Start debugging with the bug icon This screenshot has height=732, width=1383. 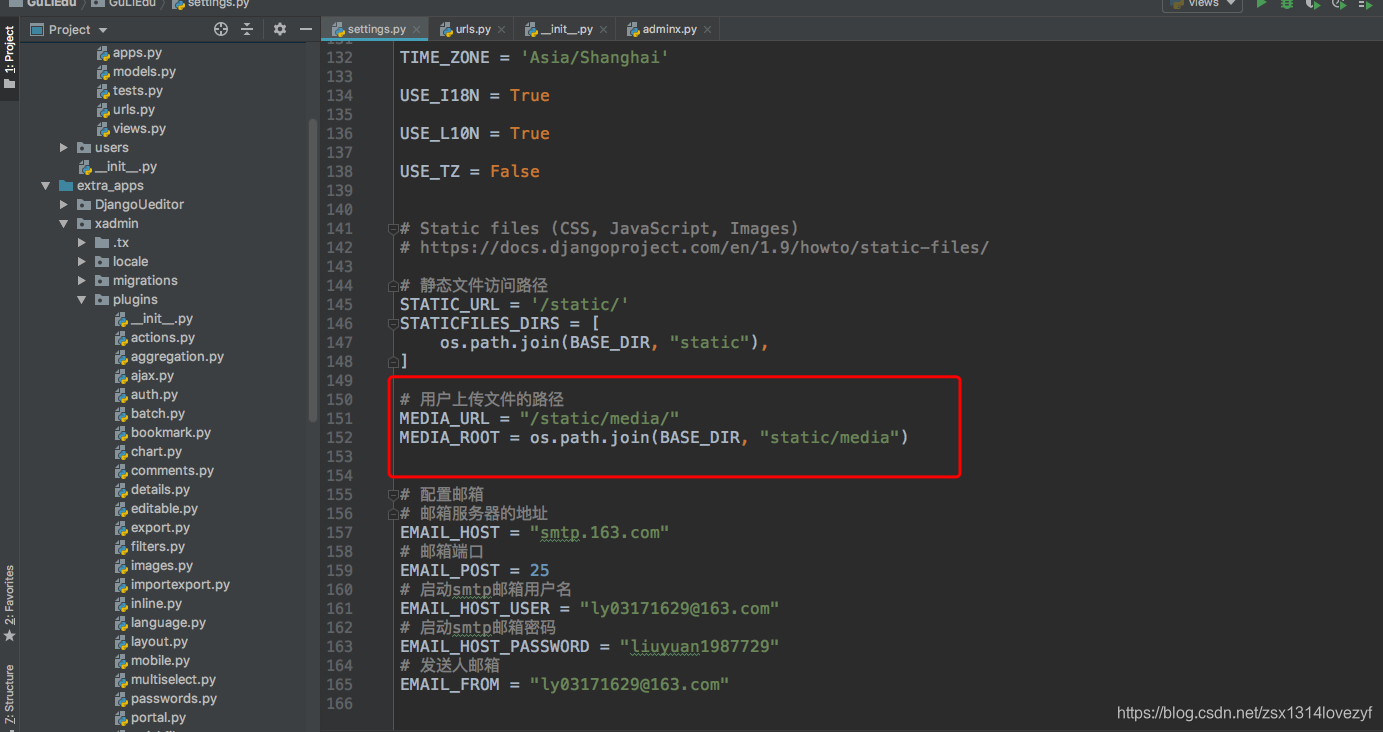pos(1287,4)
